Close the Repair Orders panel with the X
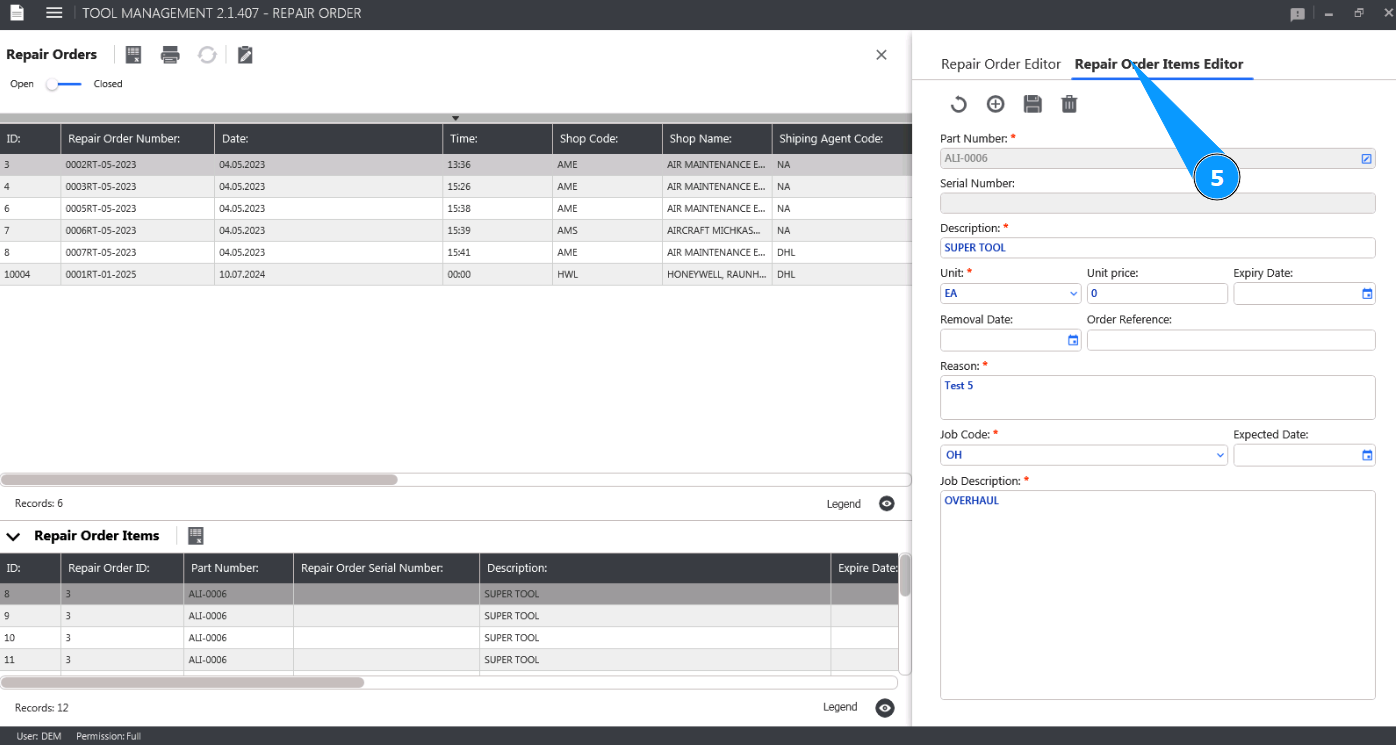The height and width of the screenshot is (746, 1396). pyautogui.click(x=881, y=55)
